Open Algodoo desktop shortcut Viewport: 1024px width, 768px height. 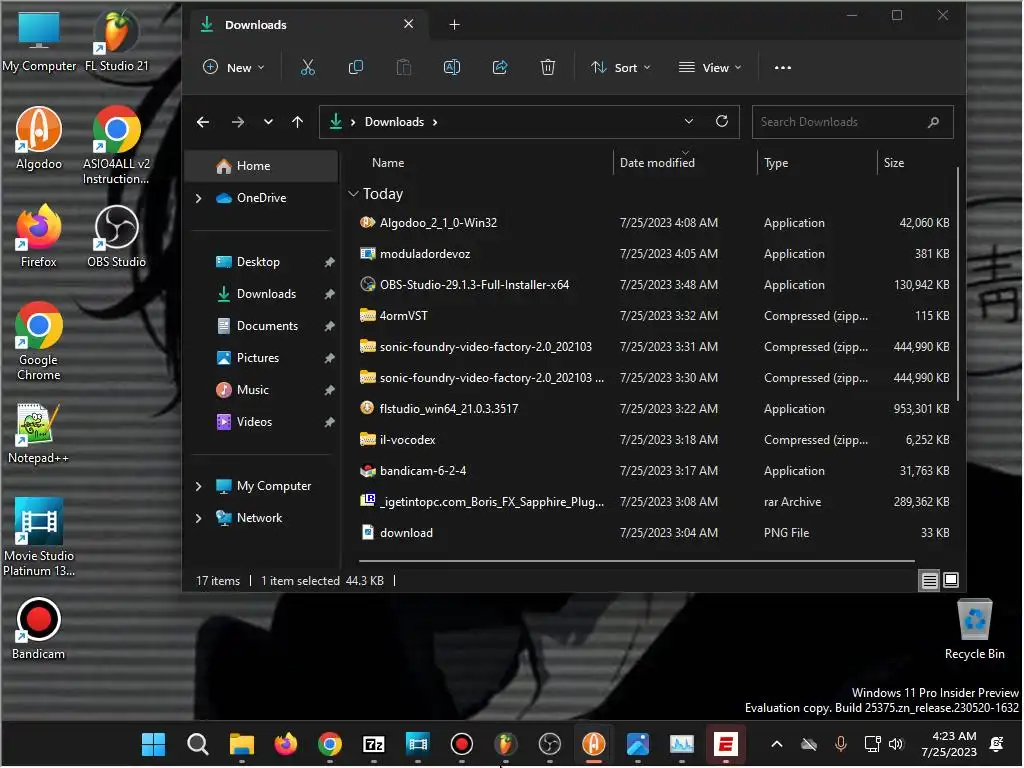point(39,138)
